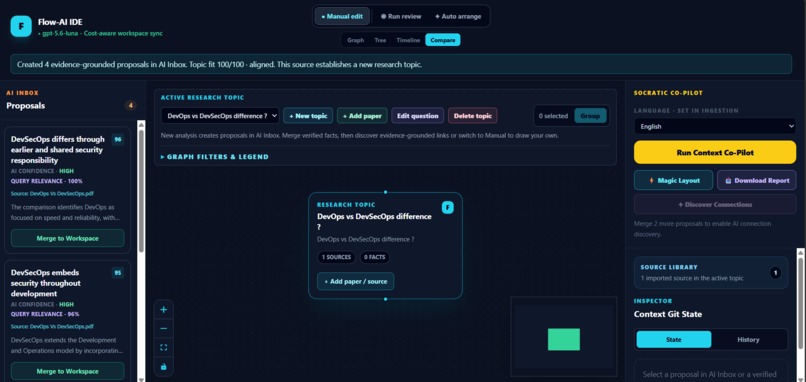Click the 1 SOURCES chip on topic card
Screen dimensions: 806x382
pyautogui.click(x=336, y=257)
